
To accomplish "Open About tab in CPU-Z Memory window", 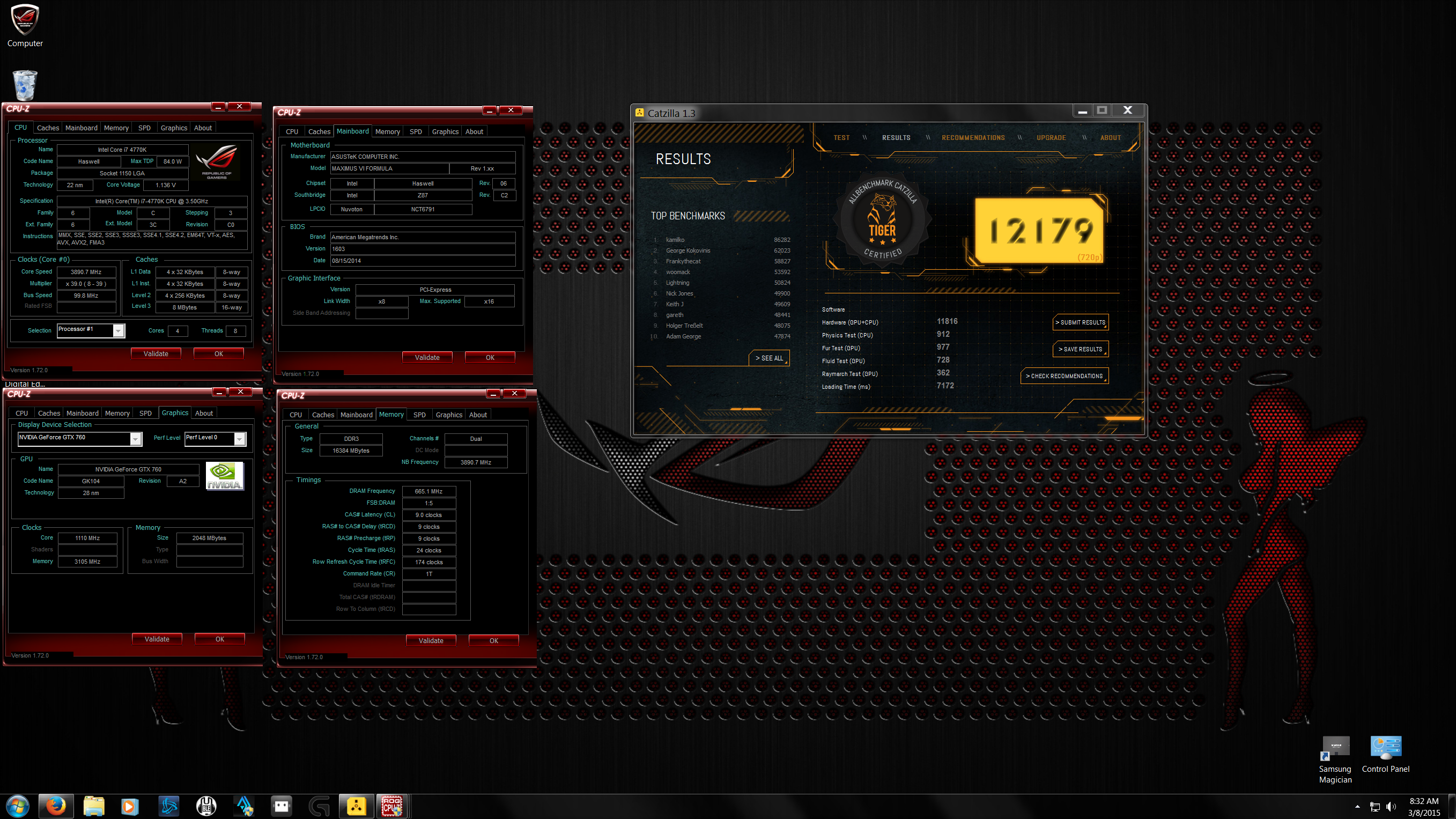I will pos(478,415).
